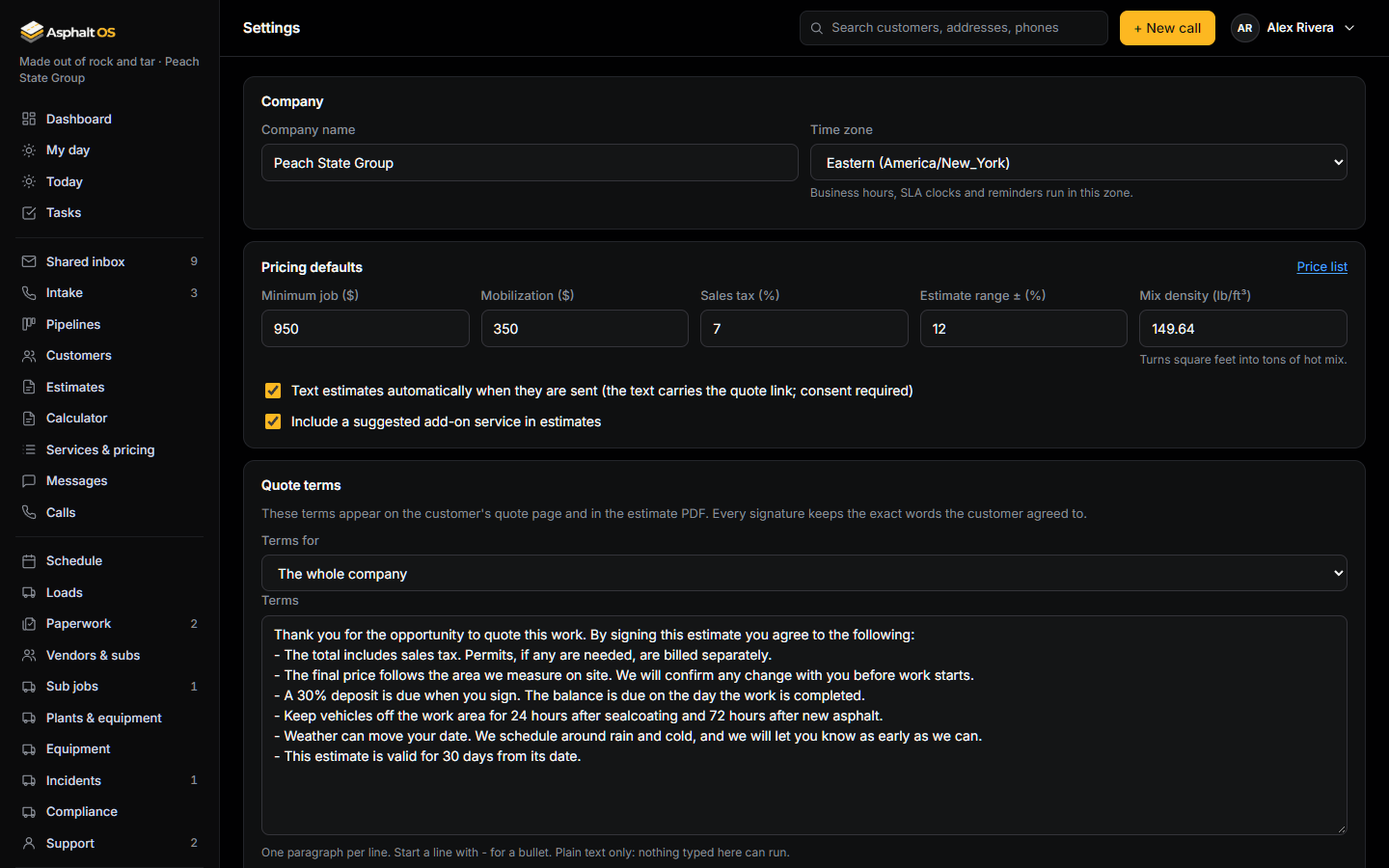1389x868 pixels.
Task: Click the My day sun icon
Action: click(29, 150)
